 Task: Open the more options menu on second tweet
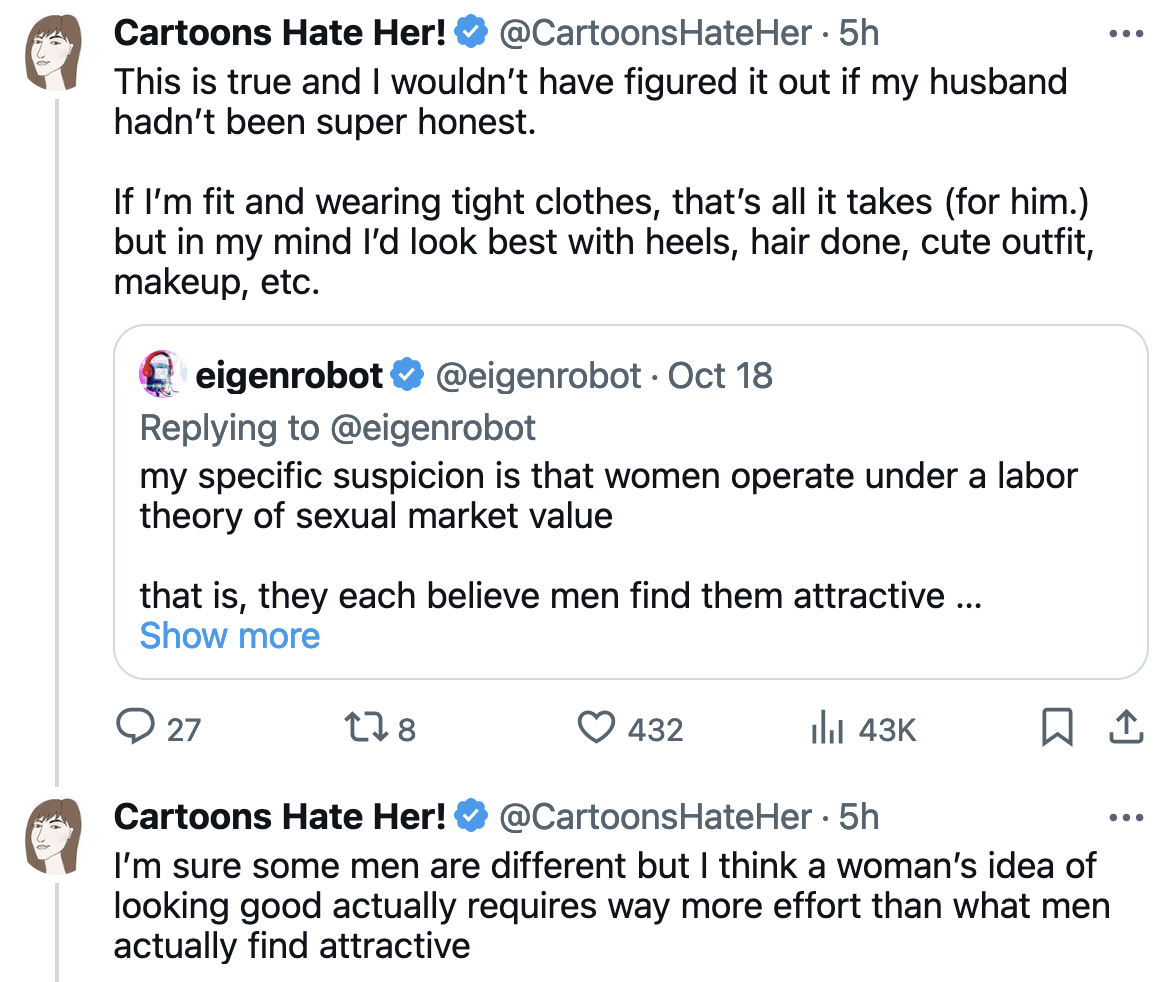tap(1126, 818)
